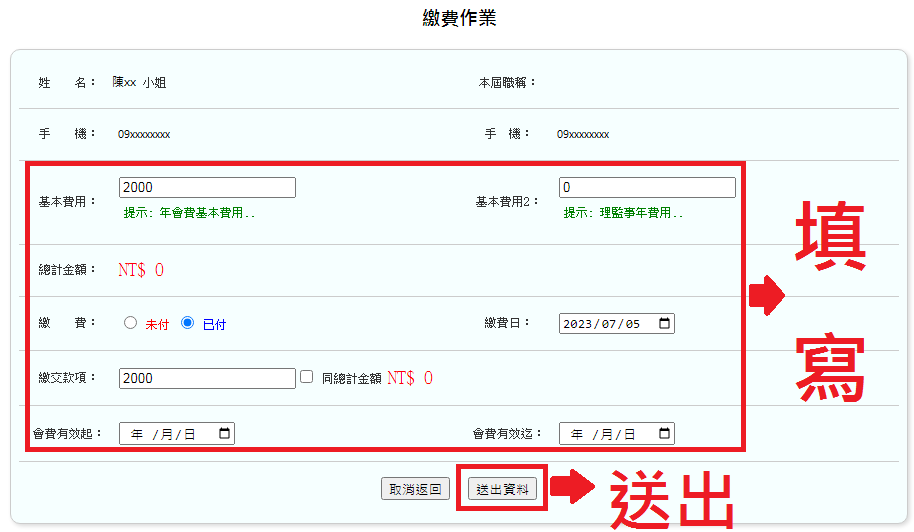The image size is (914, 532).
Task: Open the calendar picker for 會費有效迄
Action: pyautogui.click(x=664, y=434)
